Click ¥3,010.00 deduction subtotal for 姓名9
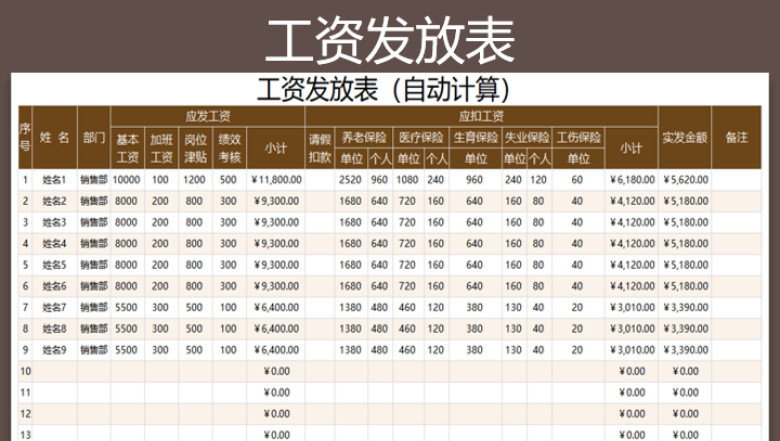 pyautogui.click(x=632, y=350)
